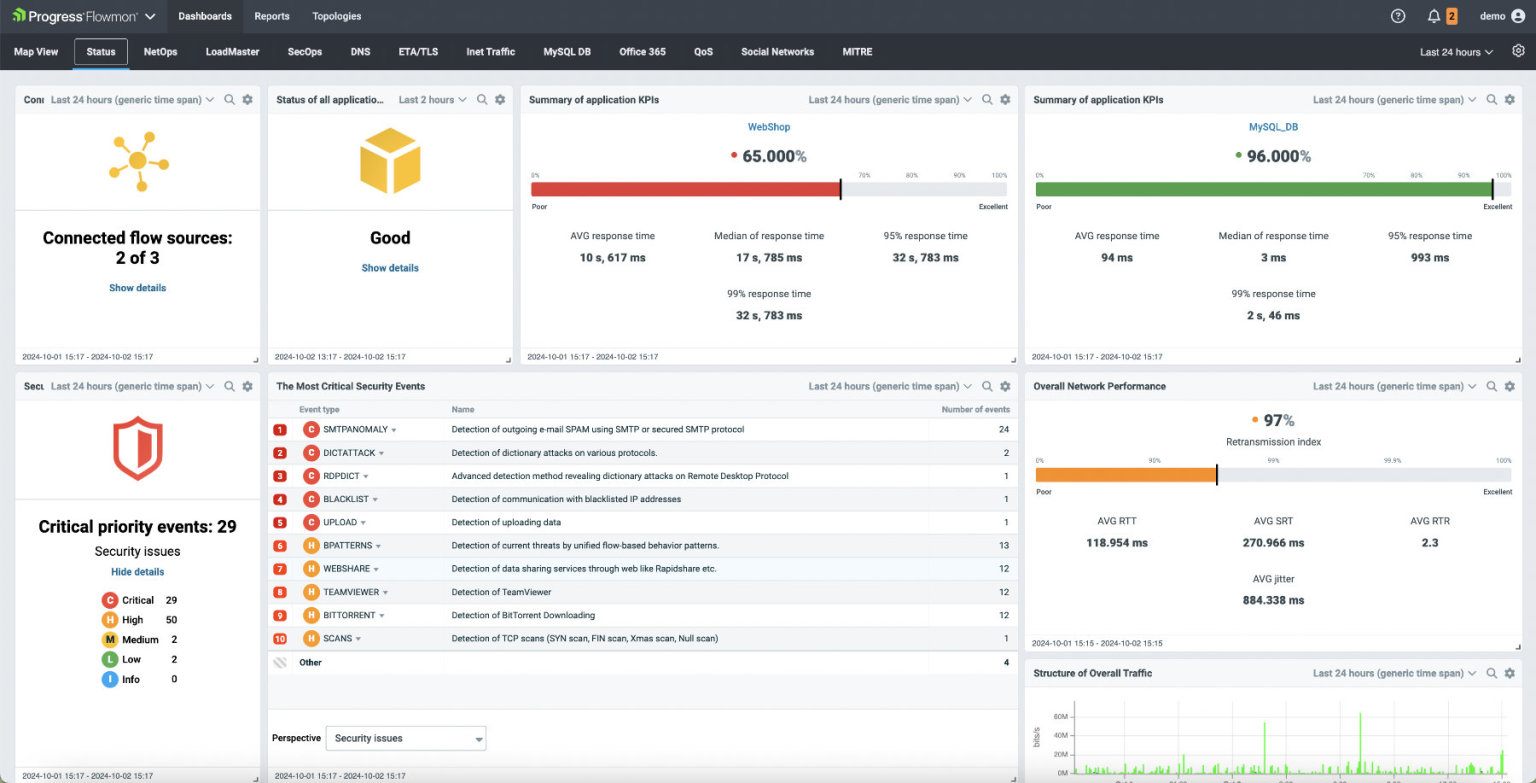Open search on the WebShop KPI widget magnifier
Viewport: 1536px width, 783px height.
coord(987,100)
